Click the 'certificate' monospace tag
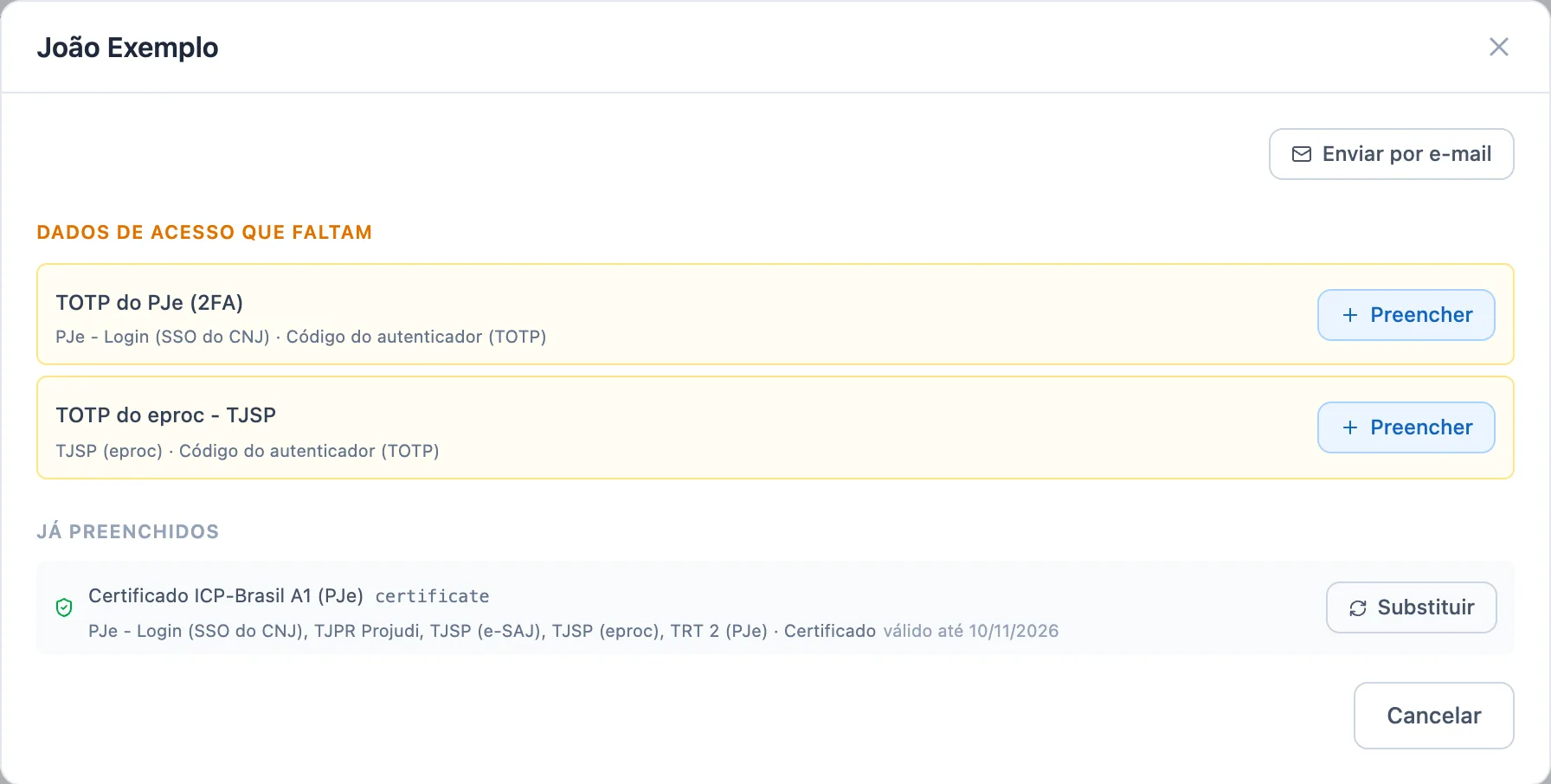 click(432, 596)
